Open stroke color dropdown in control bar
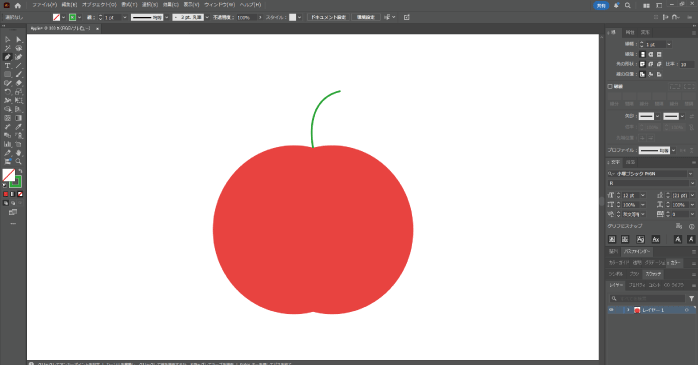Viewport: 698px width, 365px height. [80, 17]
